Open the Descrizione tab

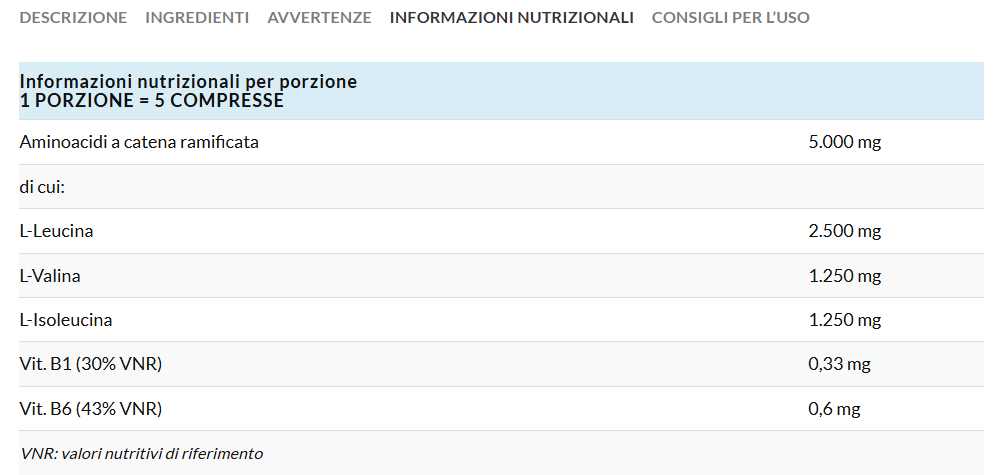tap(73, 18)
